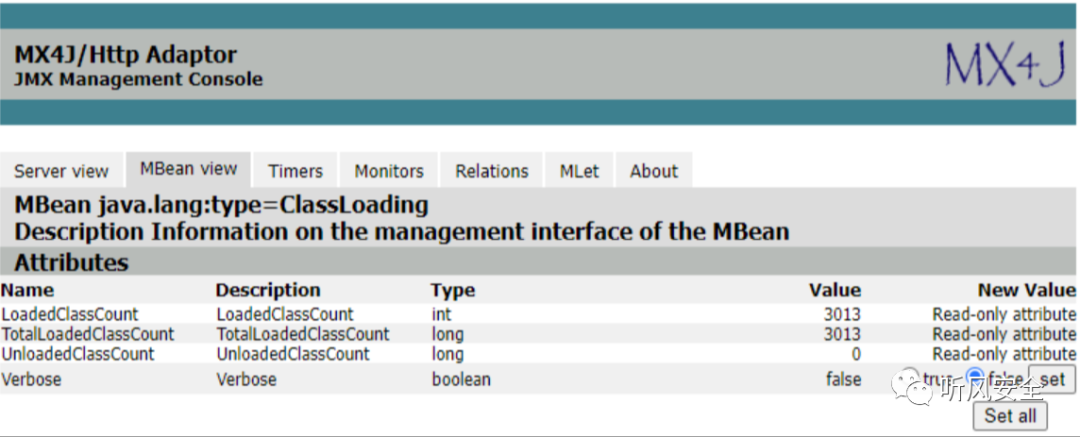The width and height of the screenshot is (1080, 437).
Task: Click the Type column header
Action: [x=453, y=290]
